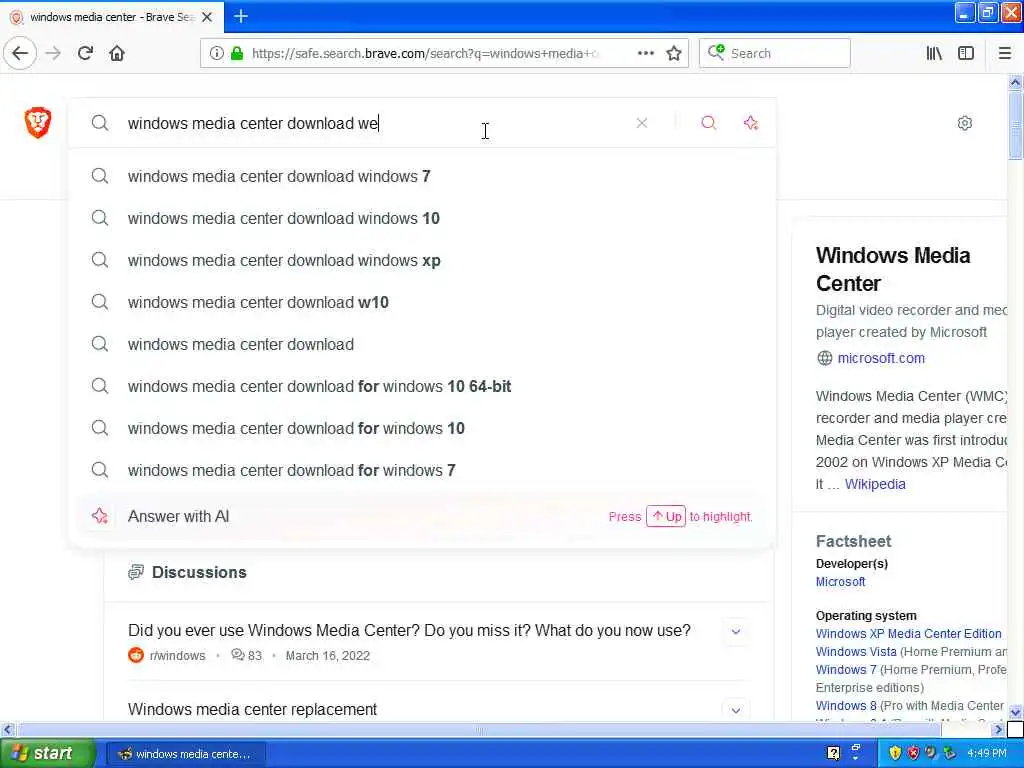
Task: Click the 'March 16, 2022' date text
Action: pos(327,655)
